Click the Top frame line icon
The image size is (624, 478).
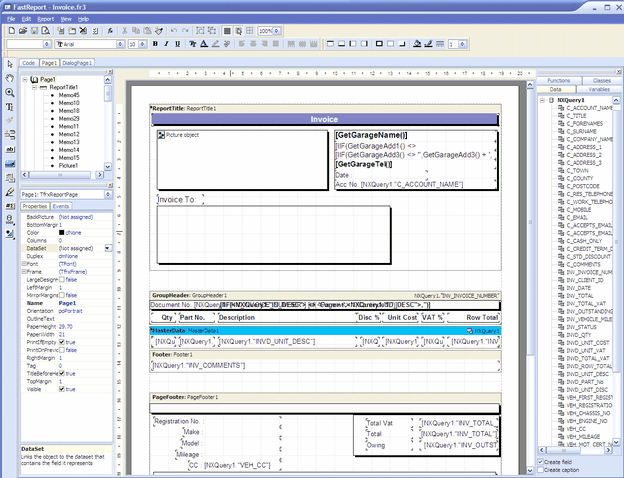(330, 44)
